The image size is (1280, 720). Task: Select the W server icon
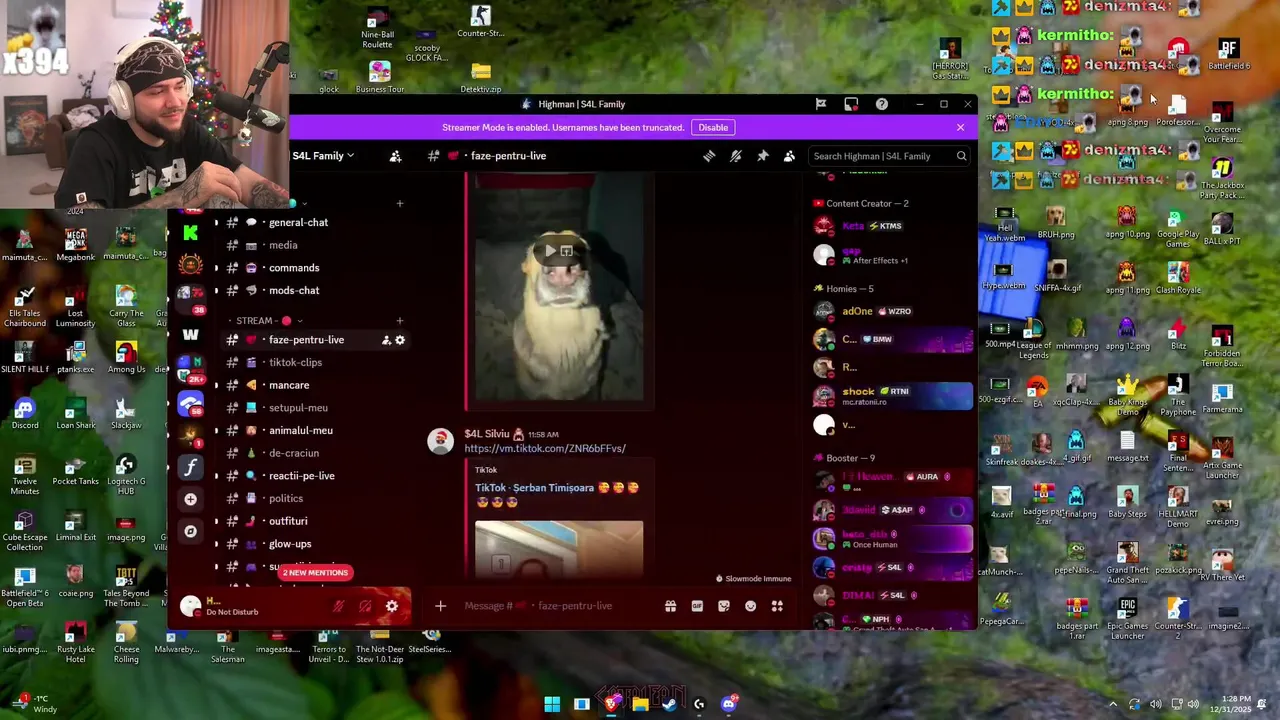(190, 335)
